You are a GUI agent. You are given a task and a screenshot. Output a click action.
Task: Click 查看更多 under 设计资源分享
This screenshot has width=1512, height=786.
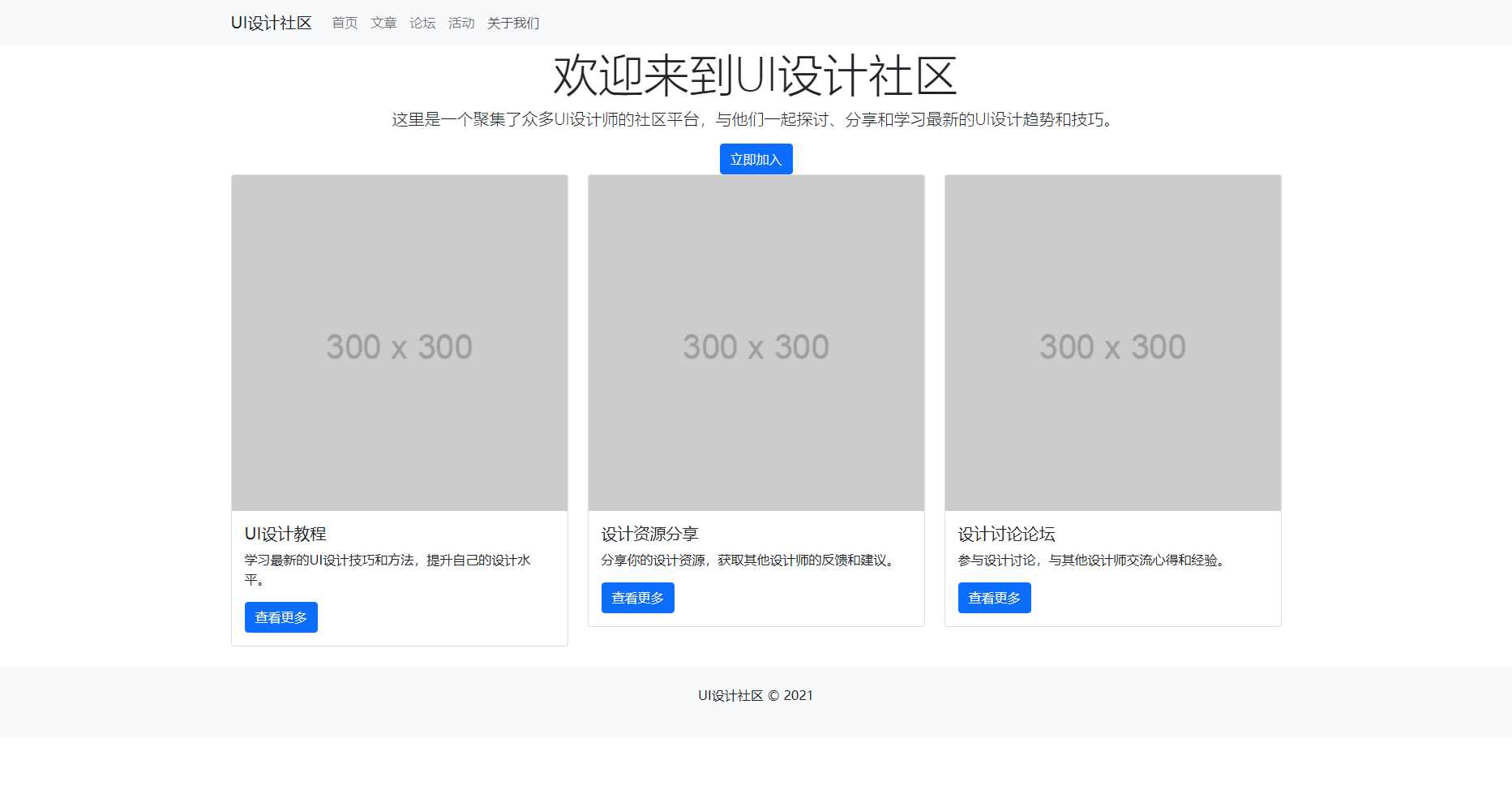coord(637,598)
